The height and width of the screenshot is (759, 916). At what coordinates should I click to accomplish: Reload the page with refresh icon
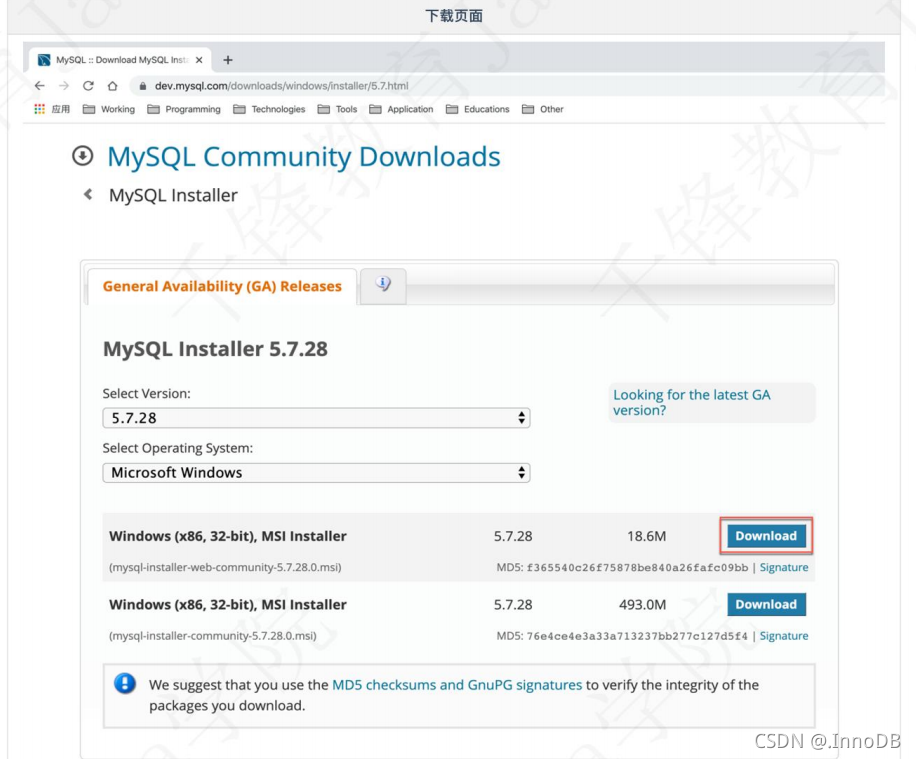pyautogui.click(x=88, y=86)
